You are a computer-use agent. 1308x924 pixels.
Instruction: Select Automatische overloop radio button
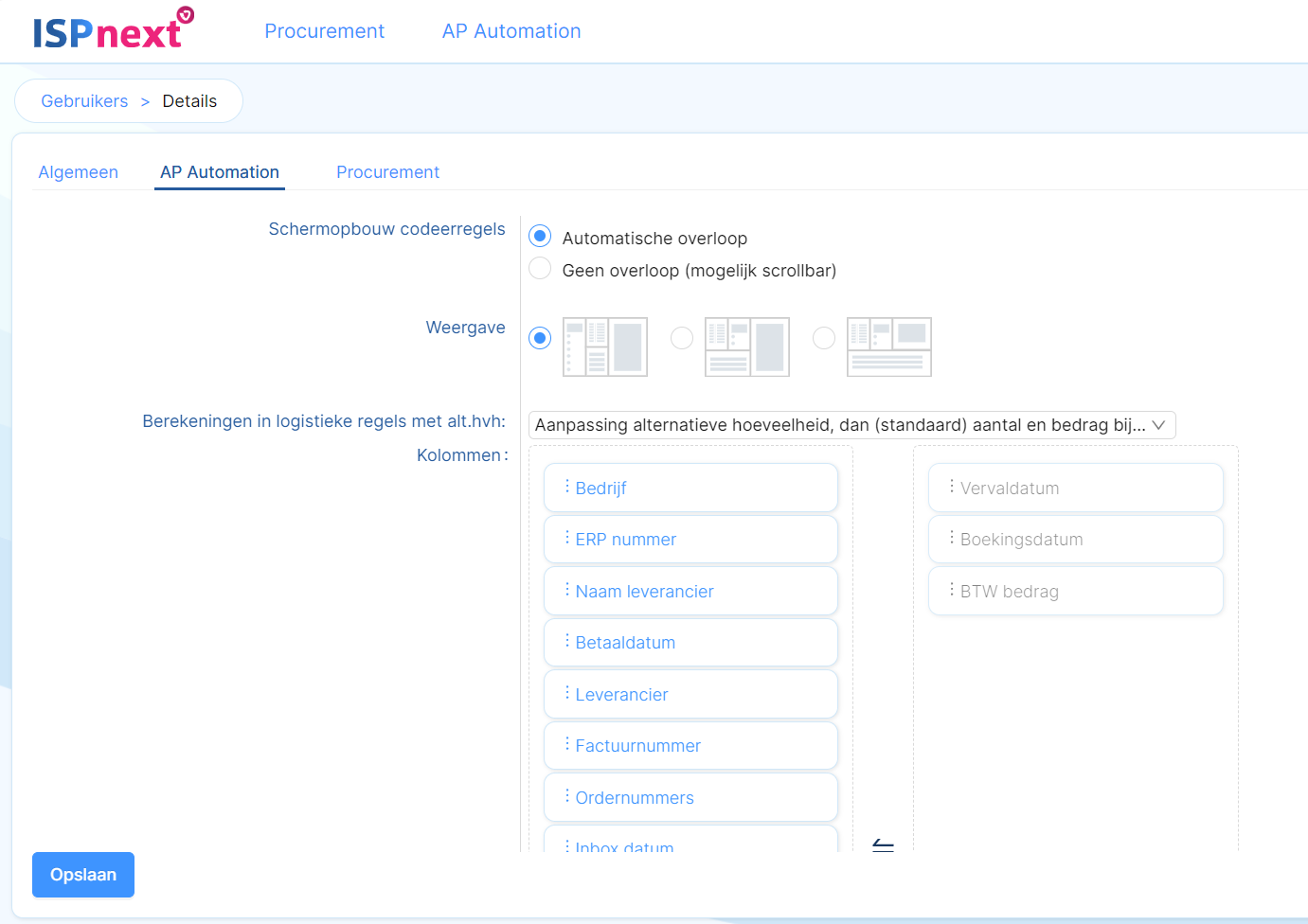pos(540,236)
